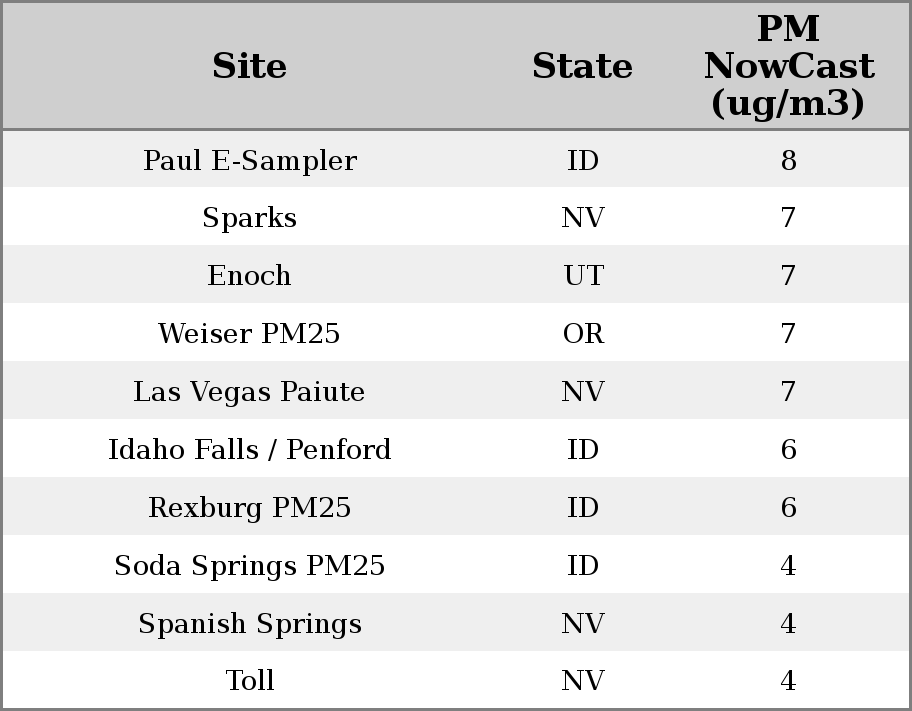Click the Site column header
The width and height of the screenshot is (912, 711).
(249, 66)
